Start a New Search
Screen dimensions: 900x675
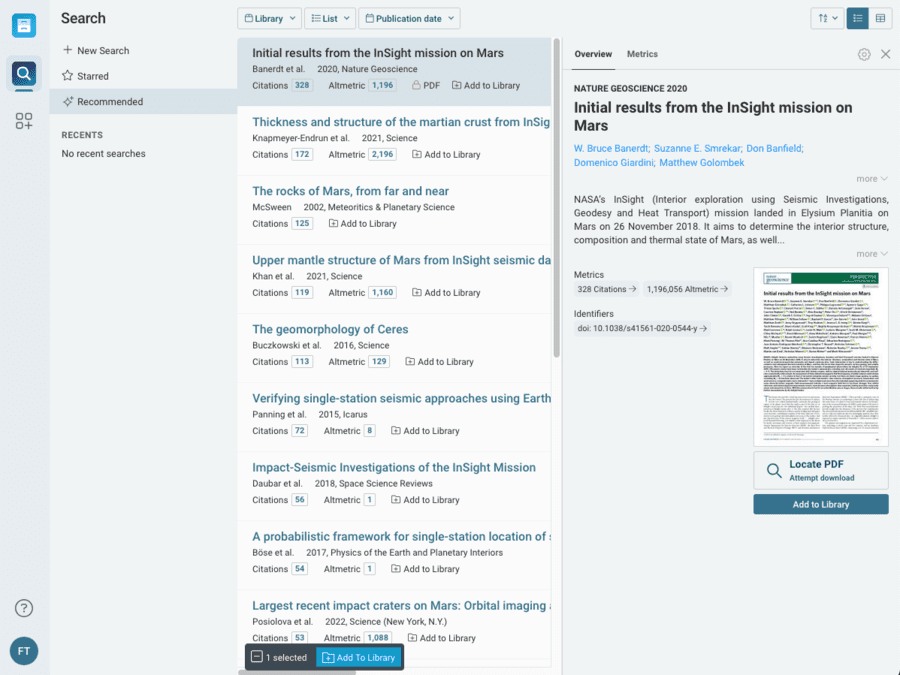(x=102, y=50)
